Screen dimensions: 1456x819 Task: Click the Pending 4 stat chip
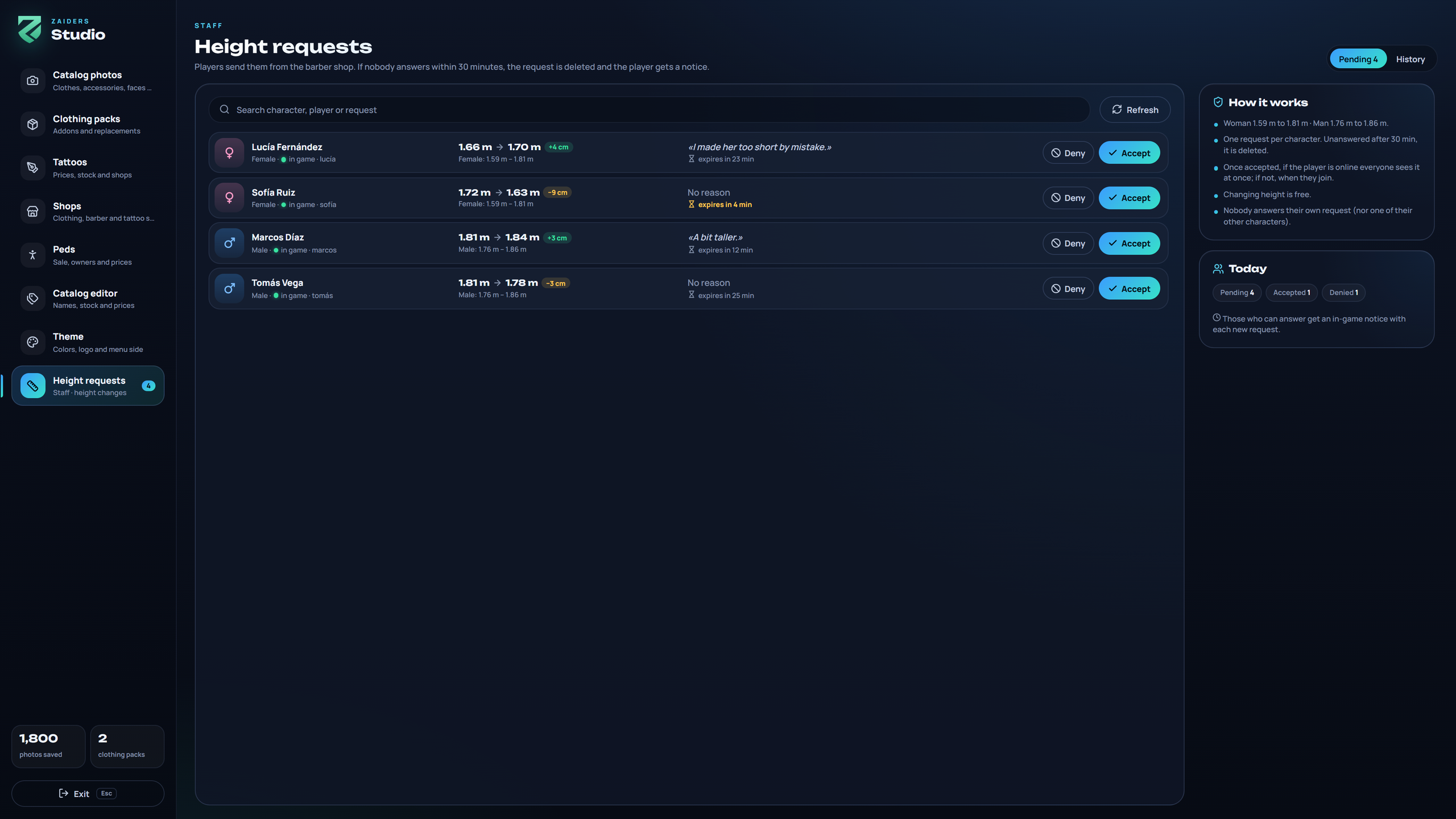click(1236, 292)
